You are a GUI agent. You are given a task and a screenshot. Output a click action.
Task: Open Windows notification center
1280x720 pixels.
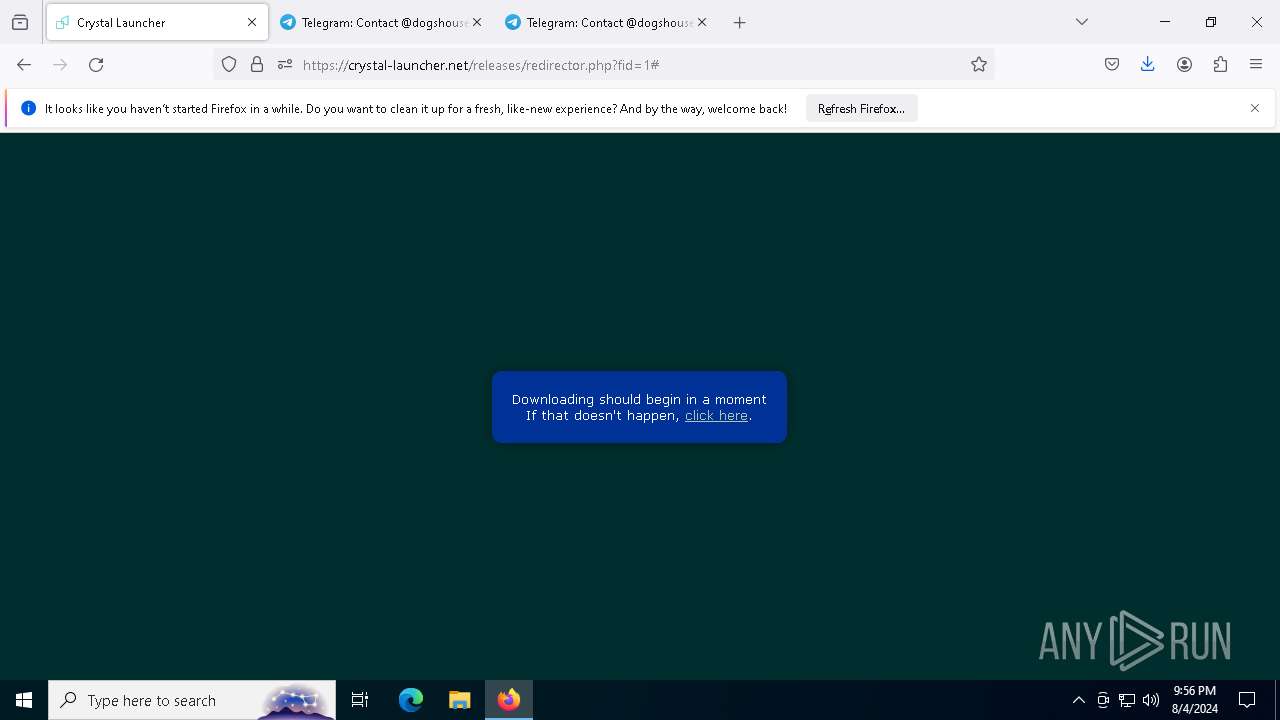point(1247,700)
